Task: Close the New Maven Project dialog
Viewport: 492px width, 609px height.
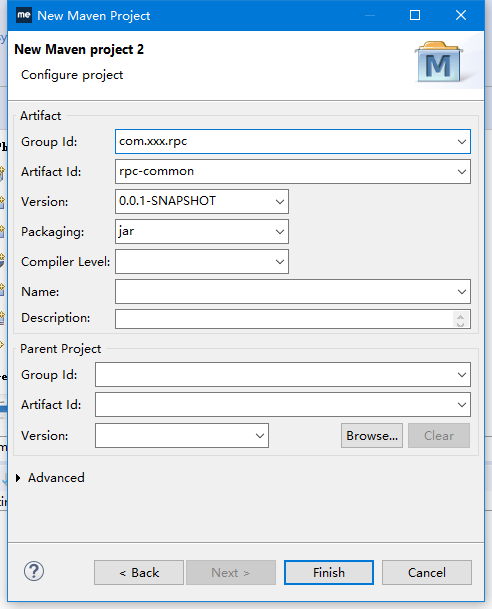Action: pos(461,15)
